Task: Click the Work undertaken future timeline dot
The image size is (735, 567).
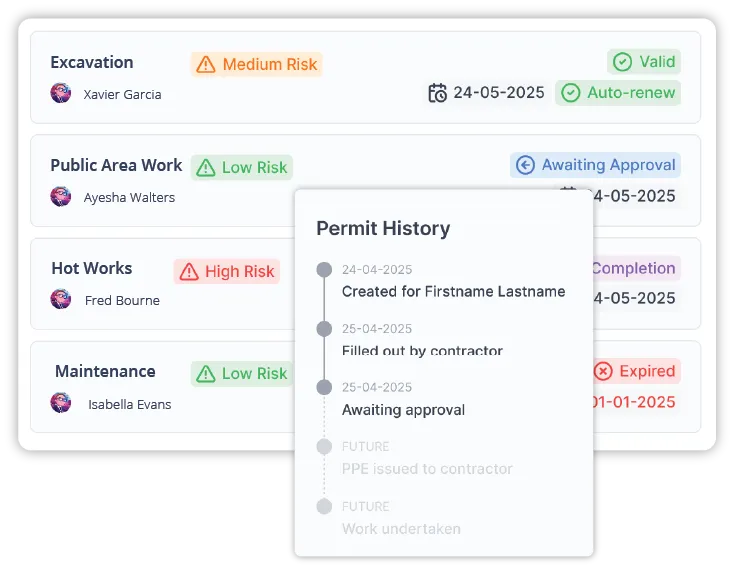Action: tap(324, 507)
